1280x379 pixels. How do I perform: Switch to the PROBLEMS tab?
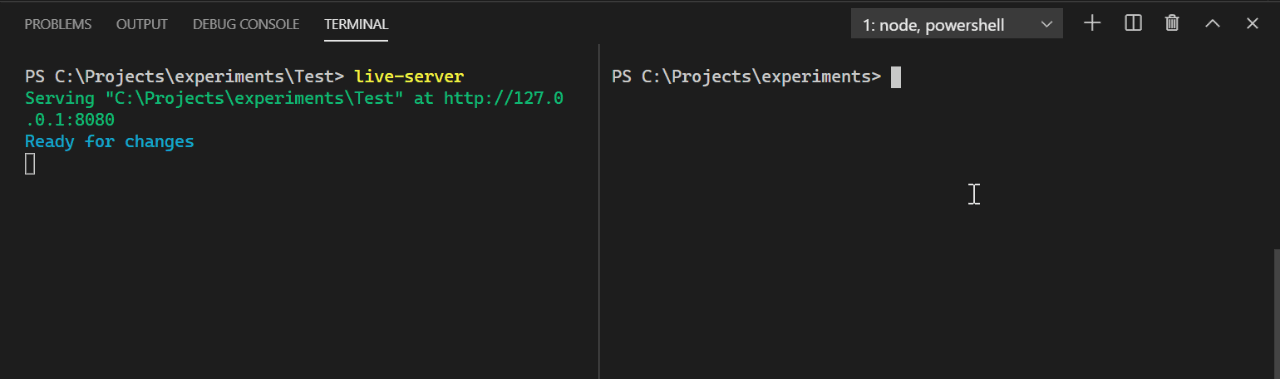(x=58, y=24)
